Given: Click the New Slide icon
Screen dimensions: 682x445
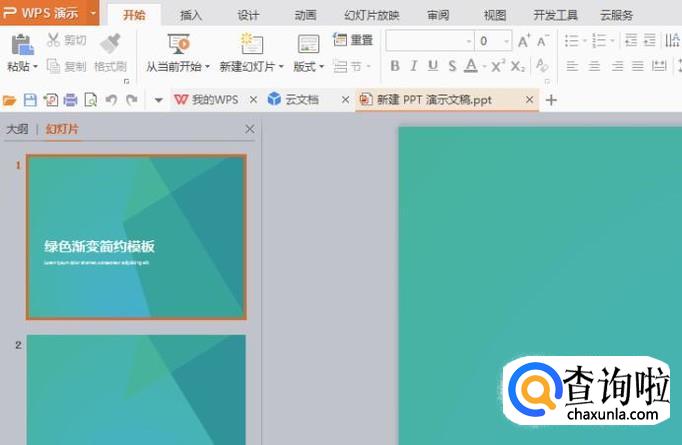Looking at the screenshot, I should tap(252, 44).
